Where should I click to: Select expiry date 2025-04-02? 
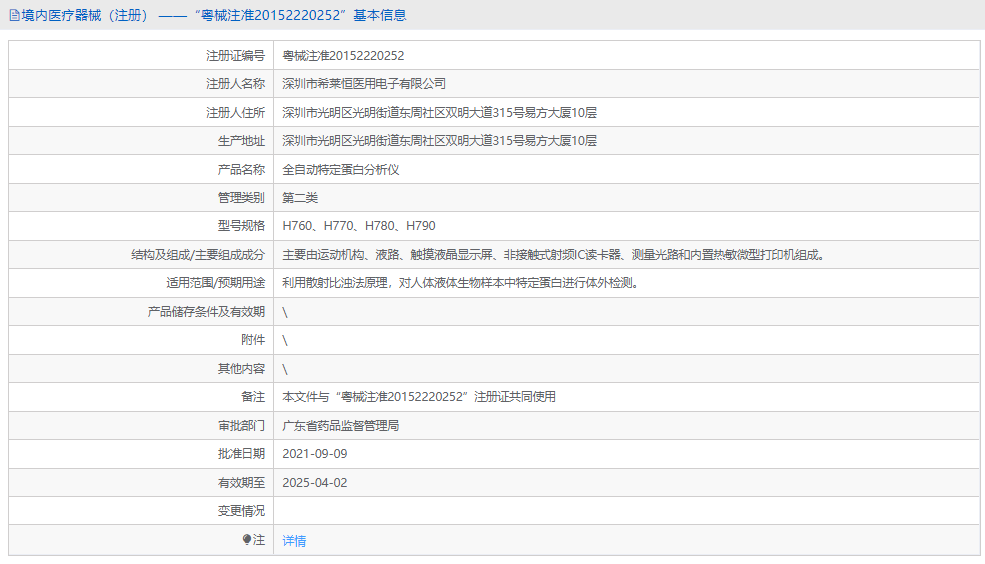click(x=315, y=482)
